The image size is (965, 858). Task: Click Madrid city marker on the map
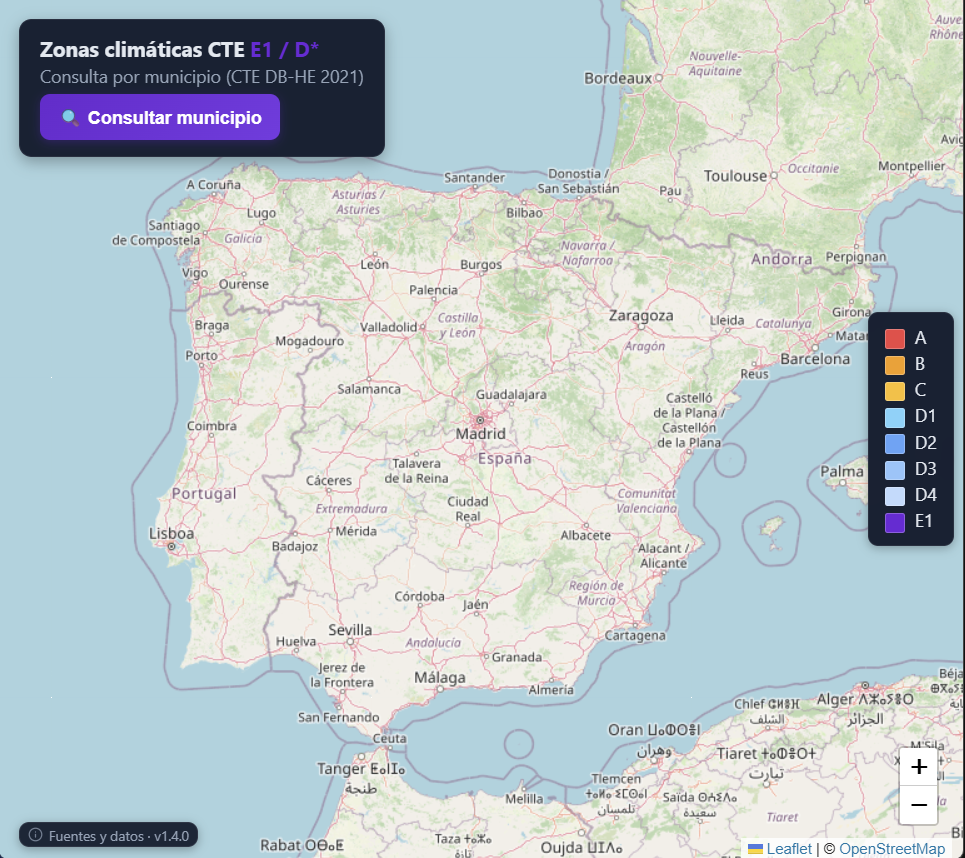click(480, 420)
